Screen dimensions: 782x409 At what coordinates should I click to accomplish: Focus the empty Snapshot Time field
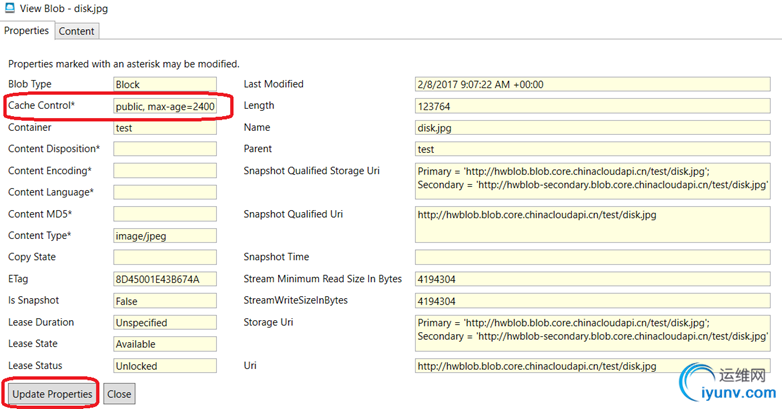592,257
